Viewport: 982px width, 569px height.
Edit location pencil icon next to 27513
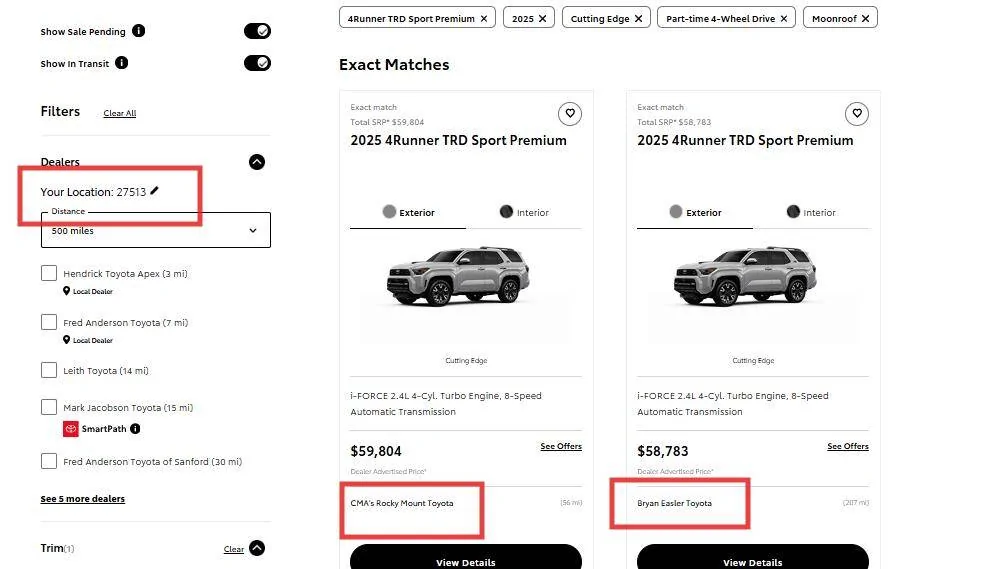[x=155, y=191]
